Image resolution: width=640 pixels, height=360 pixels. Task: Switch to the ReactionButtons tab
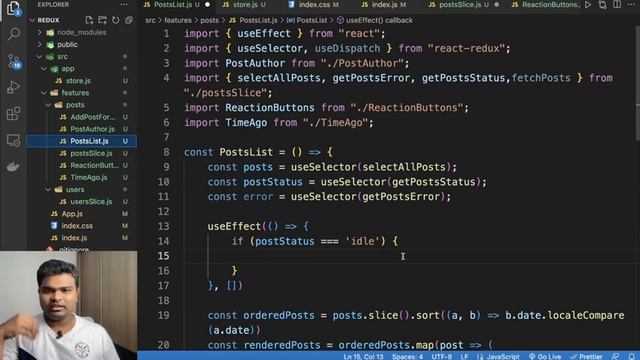click(x=545, y=5)
